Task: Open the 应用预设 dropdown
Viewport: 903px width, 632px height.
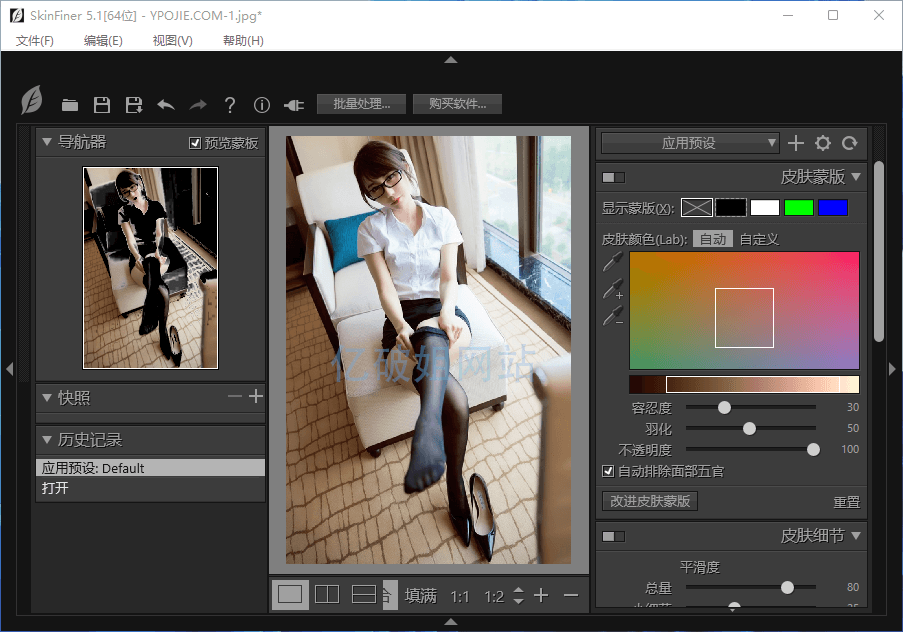Action: click(690, 143)
